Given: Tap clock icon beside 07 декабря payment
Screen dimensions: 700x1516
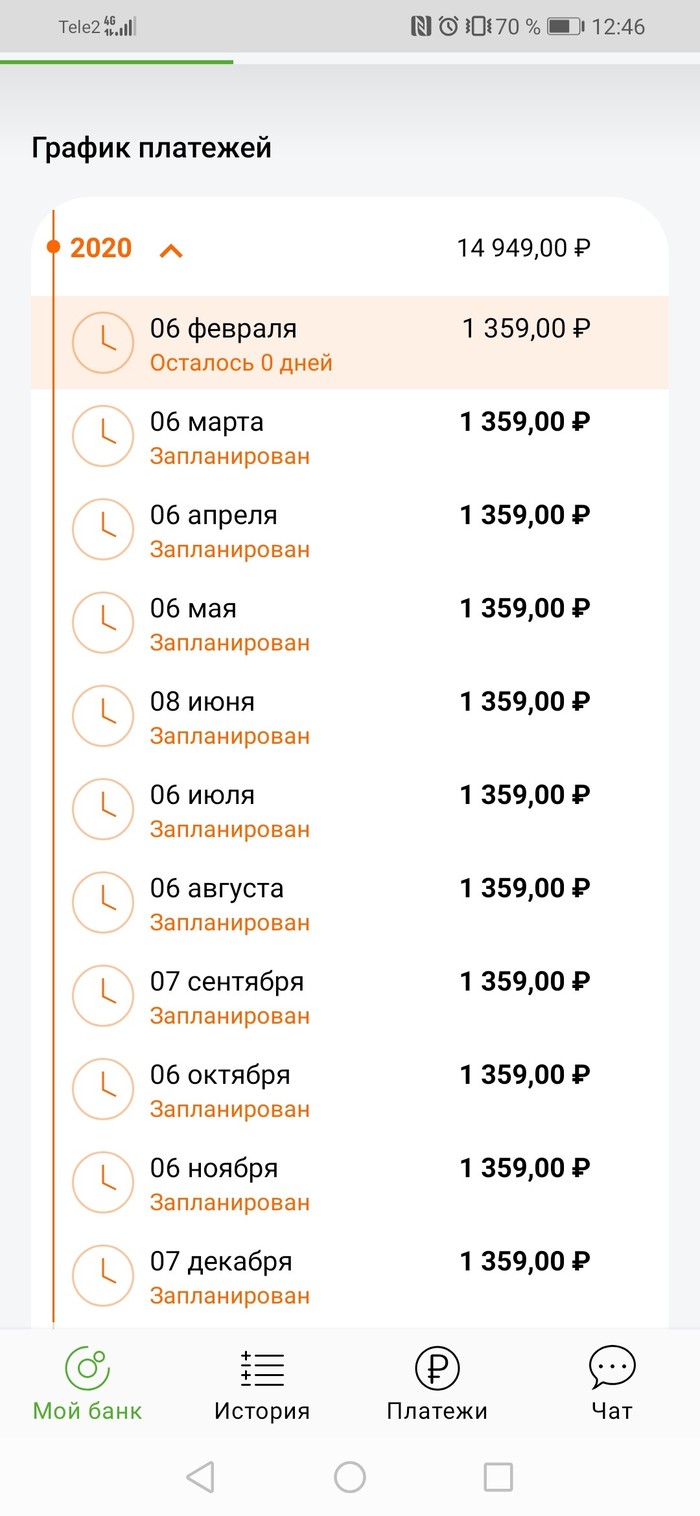Looking at the screenshot, I should pos(103,1276).
